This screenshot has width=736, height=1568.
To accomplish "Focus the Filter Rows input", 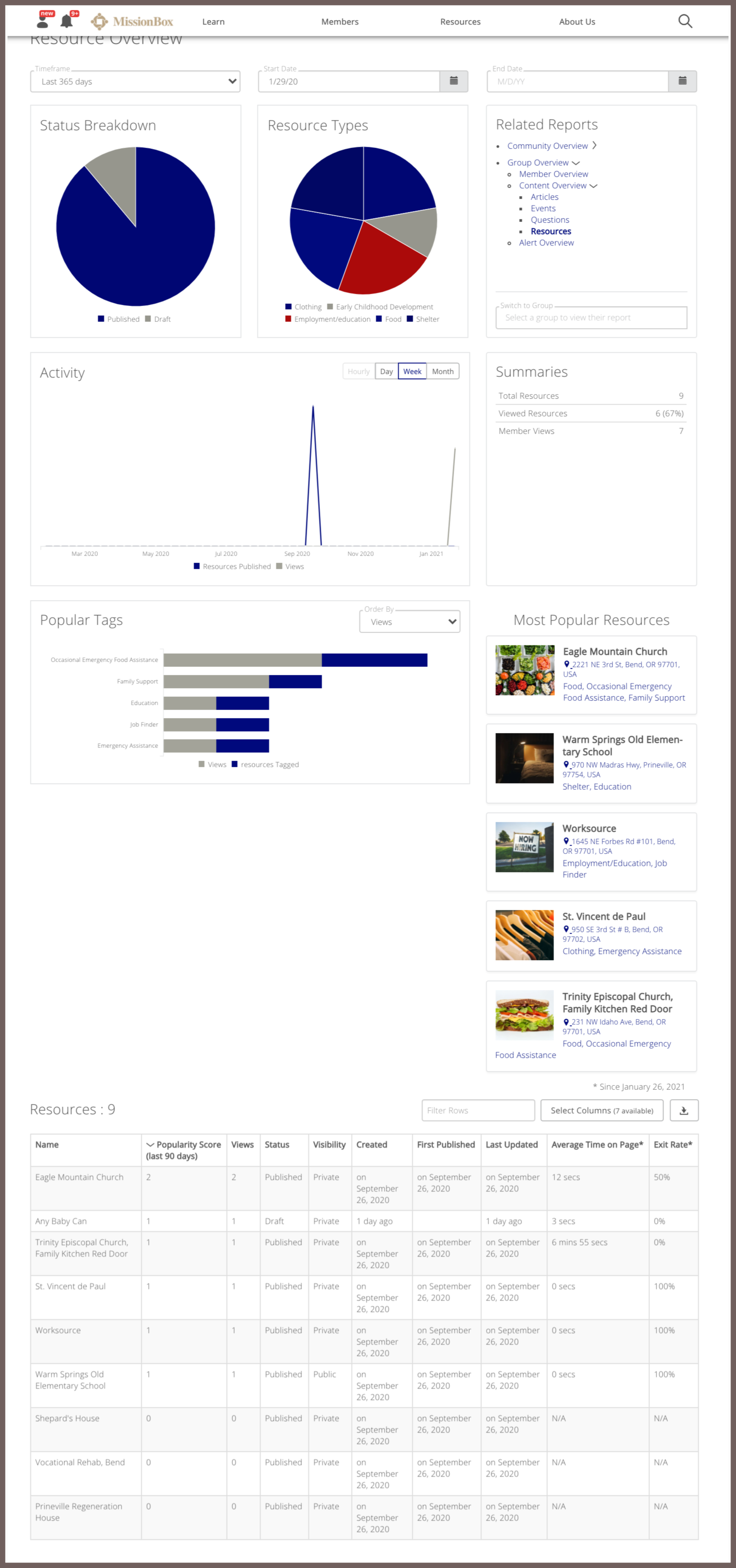I will 478,1110.
